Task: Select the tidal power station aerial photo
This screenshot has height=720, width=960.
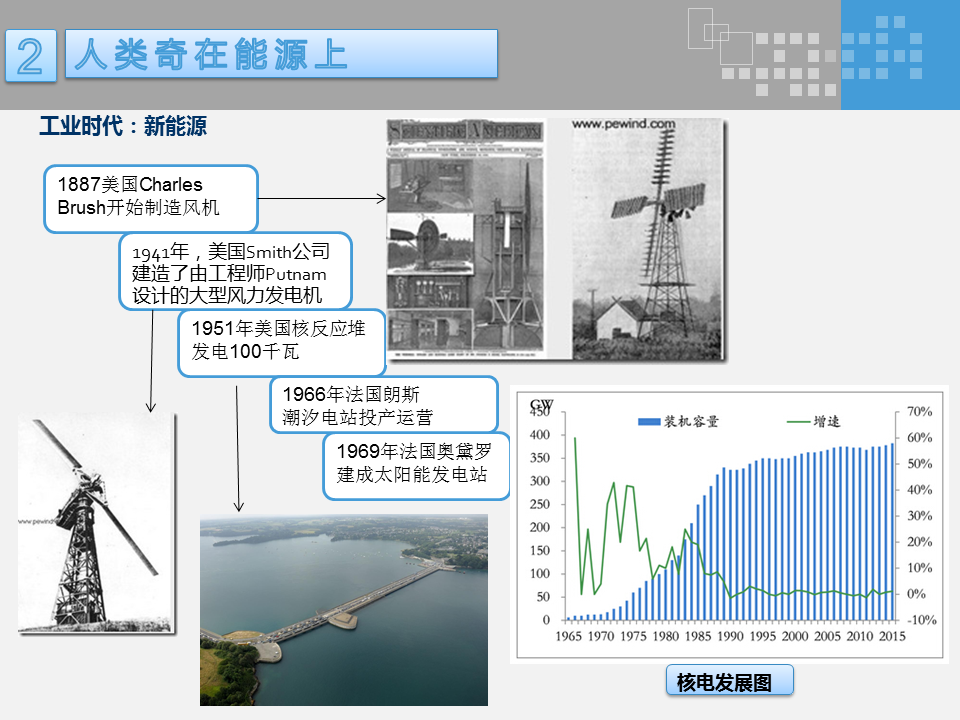Action: click(x=344, y=610)
